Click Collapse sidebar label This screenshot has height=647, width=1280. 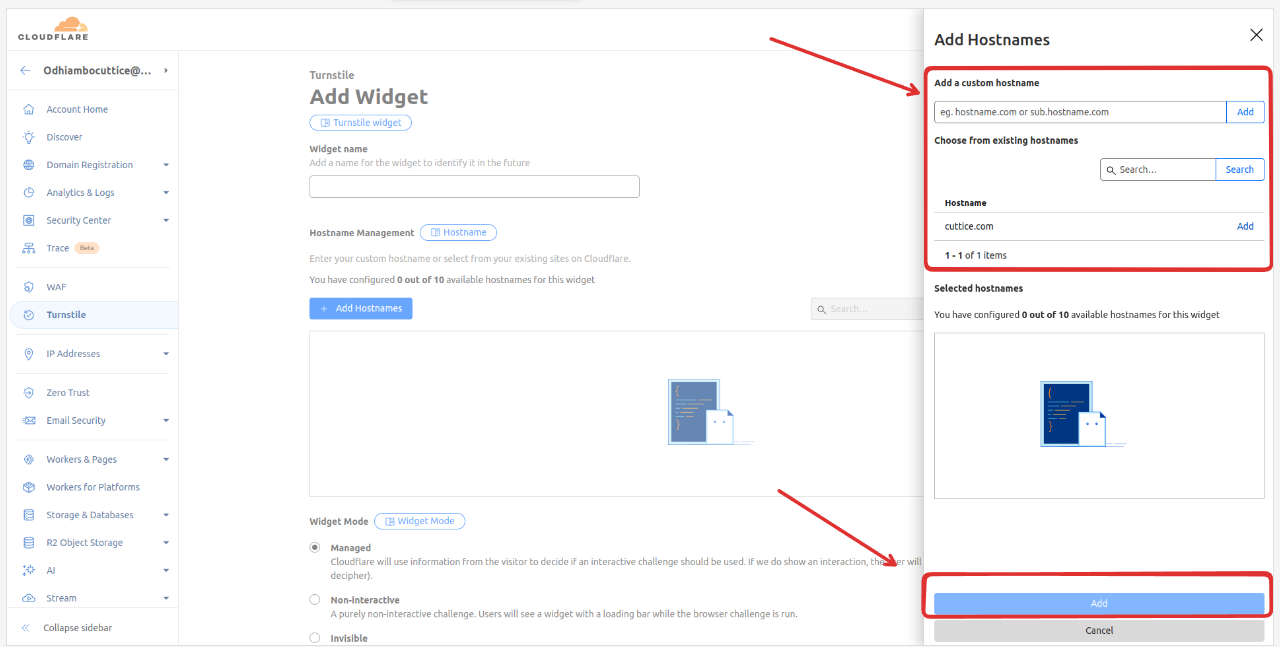(78, 628)
